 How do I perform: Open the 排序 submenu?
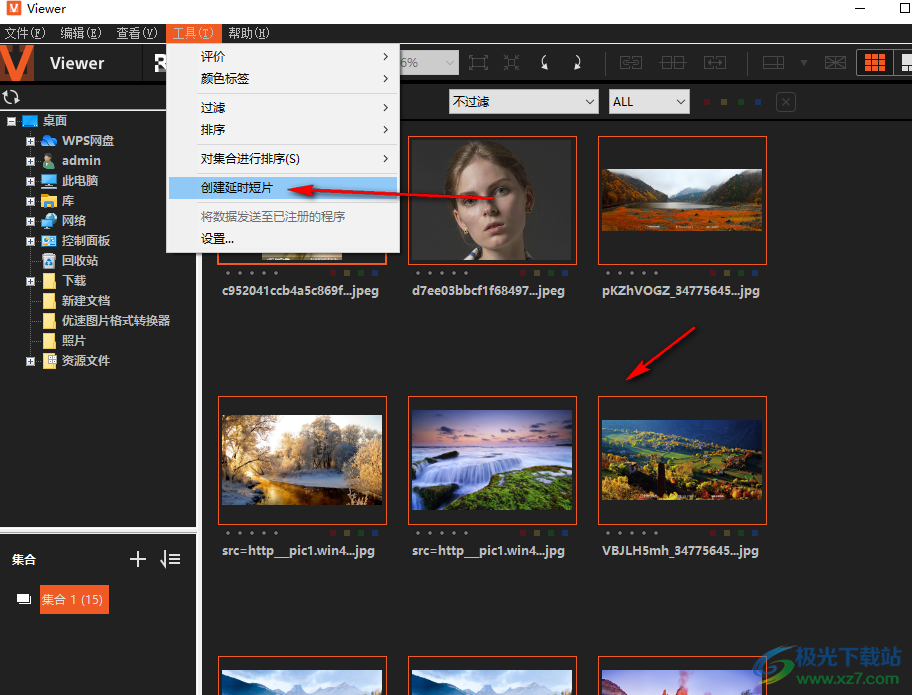(x=283, y=130)
